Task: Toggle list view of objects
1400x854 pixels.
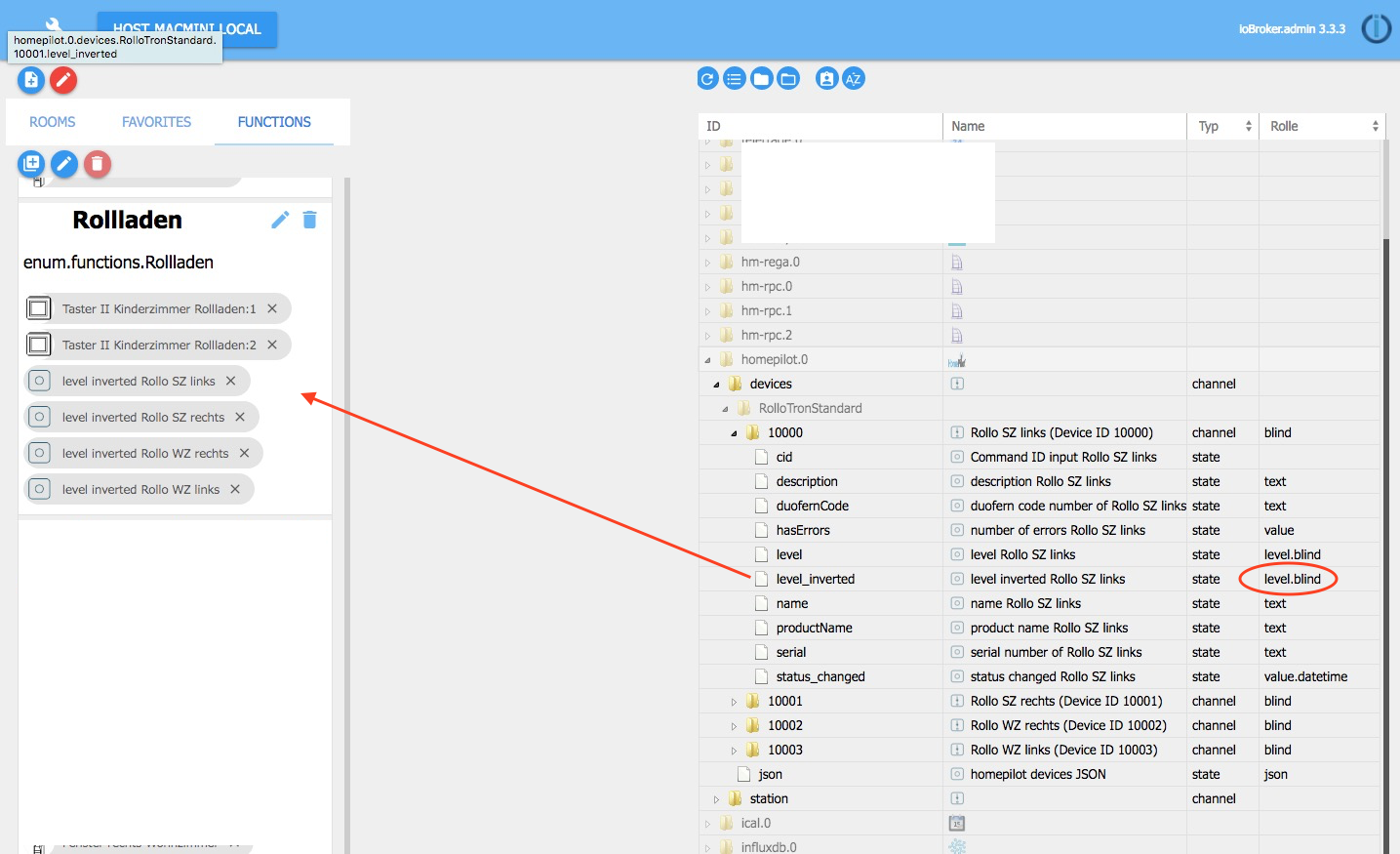Action: pyautogui.click(x=735, y=79)
